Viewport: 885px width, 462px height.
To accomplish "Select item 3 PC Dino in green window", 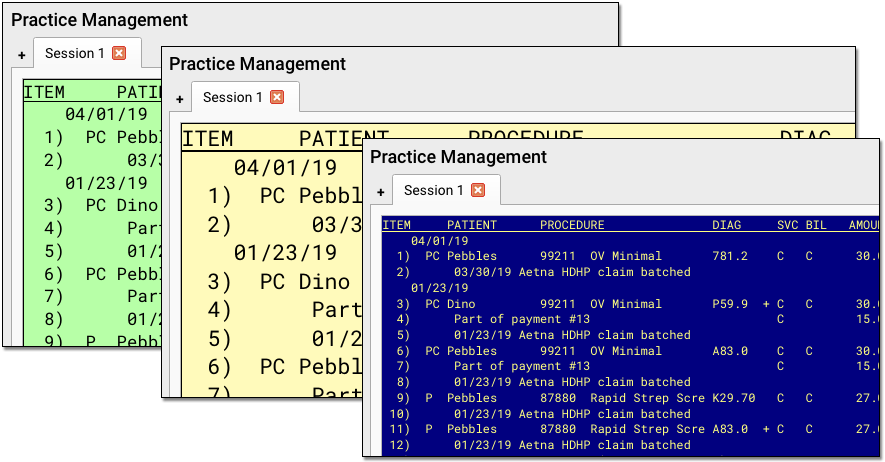I will [93, 205].
